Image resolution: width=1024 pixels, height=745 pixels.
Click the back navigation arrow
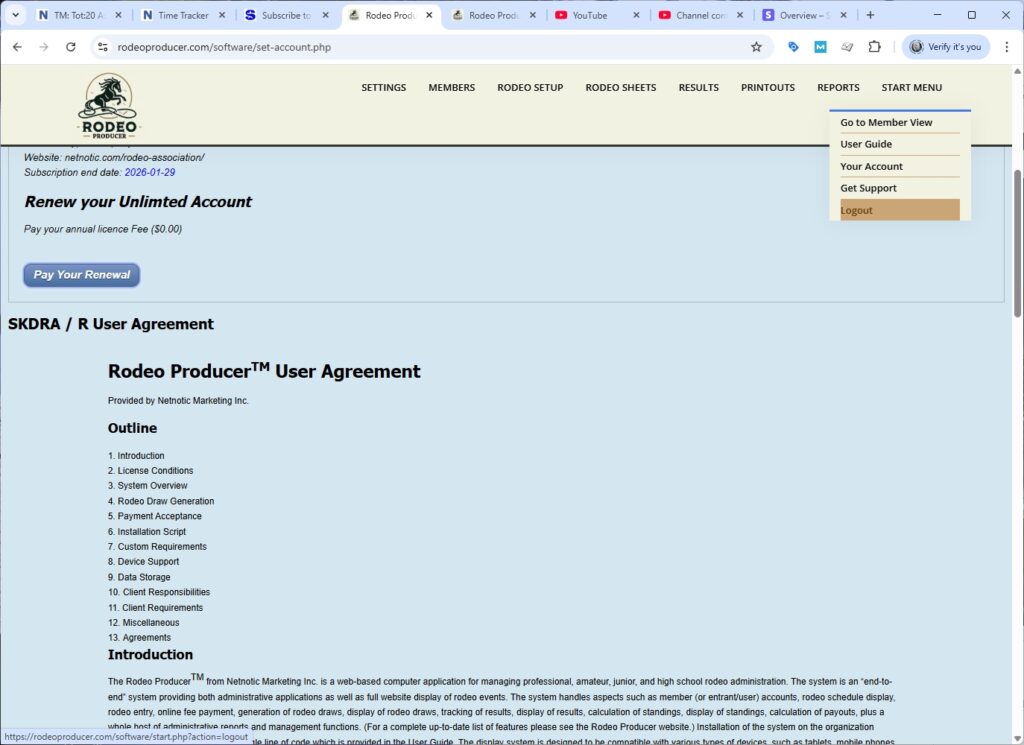(x=17, y=46)
